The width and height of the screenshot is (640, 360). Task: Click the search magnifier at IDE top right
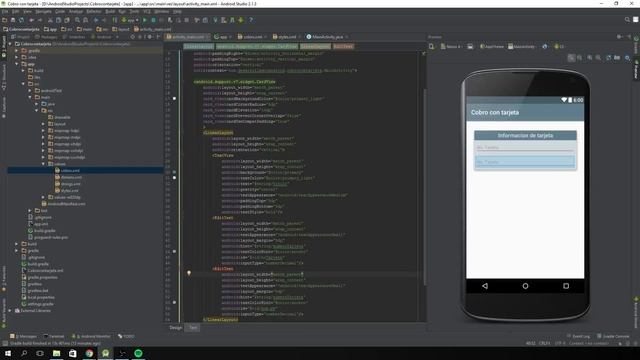coord(627,20)
